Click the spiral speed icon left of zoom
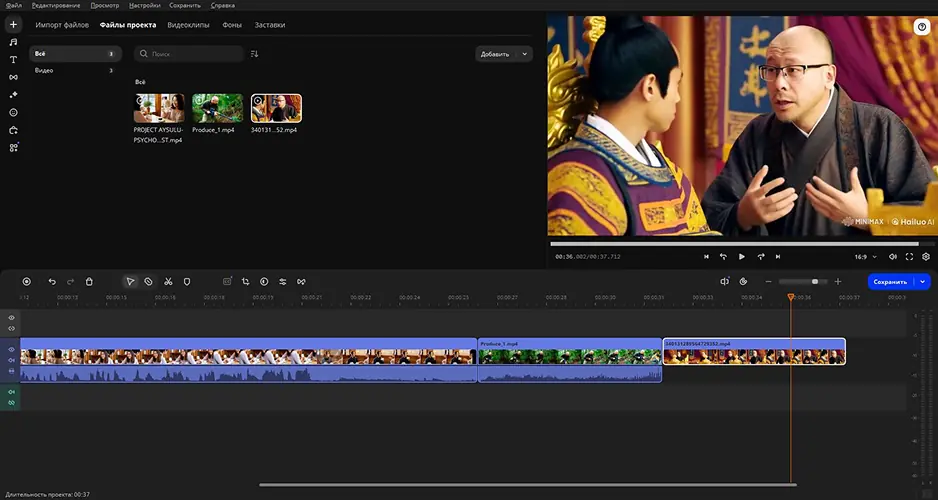This screenshot has width=938, height=500. pos(744,282)
